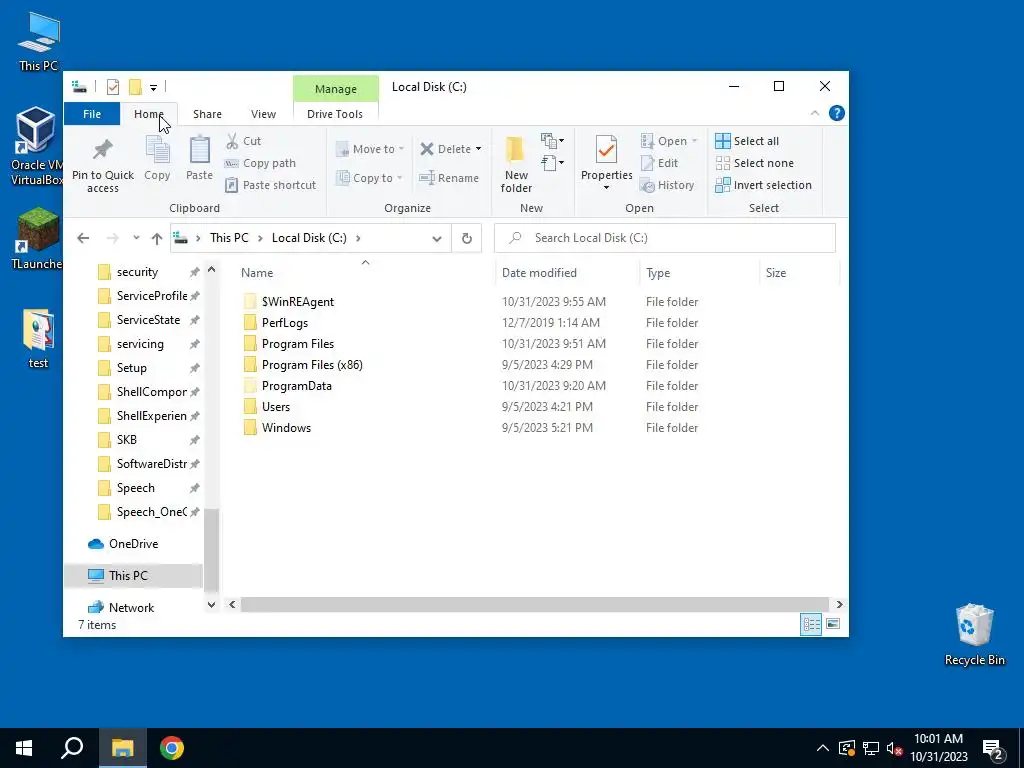Open the notification center icon
The height and width of the screenshot is (768, 1024).
[993, 748]
